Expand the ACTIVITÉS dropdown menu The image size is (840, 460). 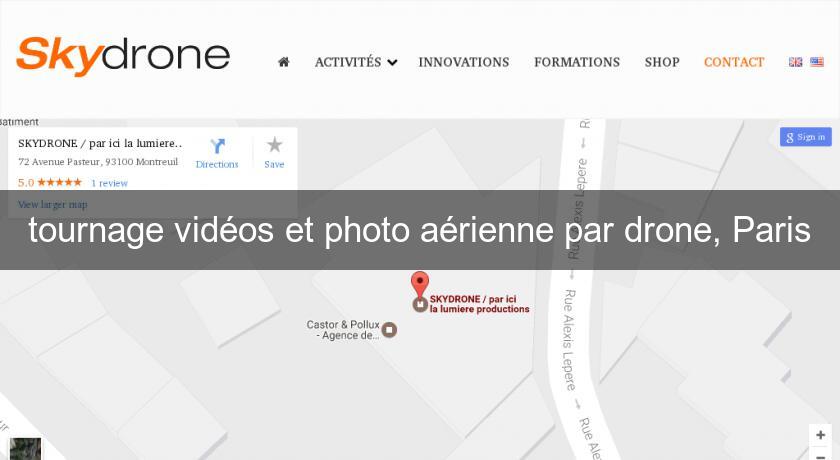356,62
